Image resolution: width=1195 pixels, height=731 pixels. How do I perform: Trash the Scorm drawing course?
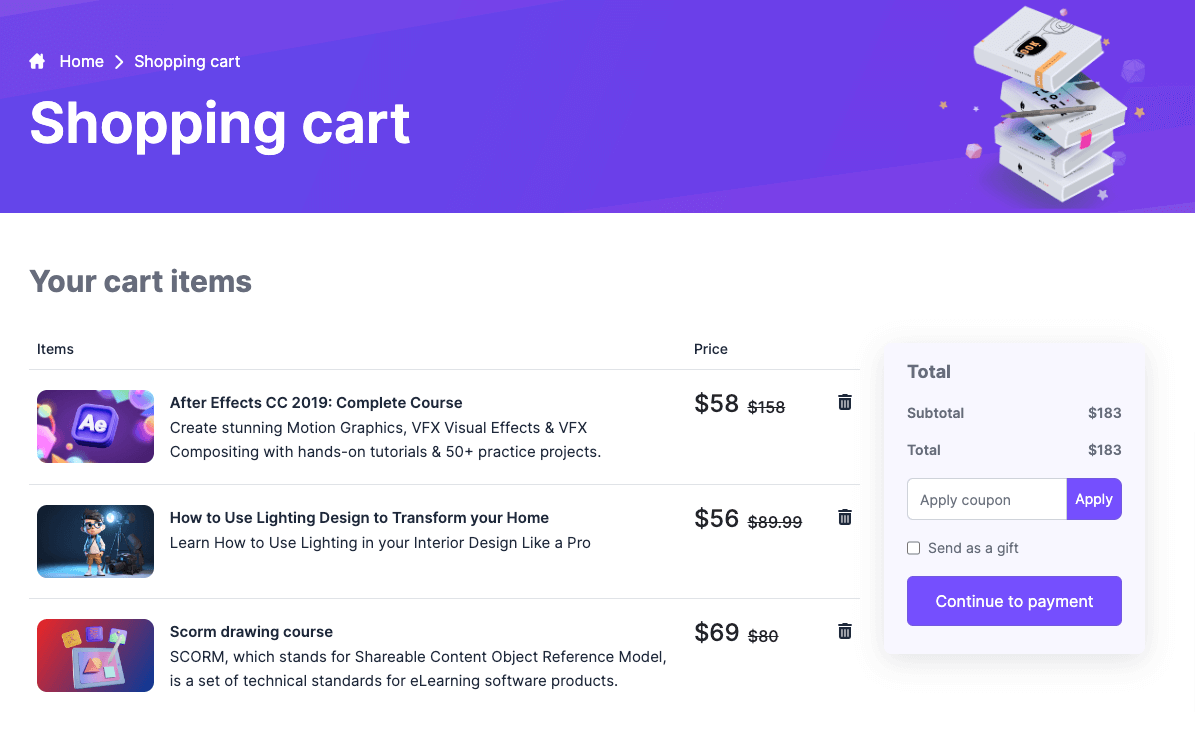[845, 631]
